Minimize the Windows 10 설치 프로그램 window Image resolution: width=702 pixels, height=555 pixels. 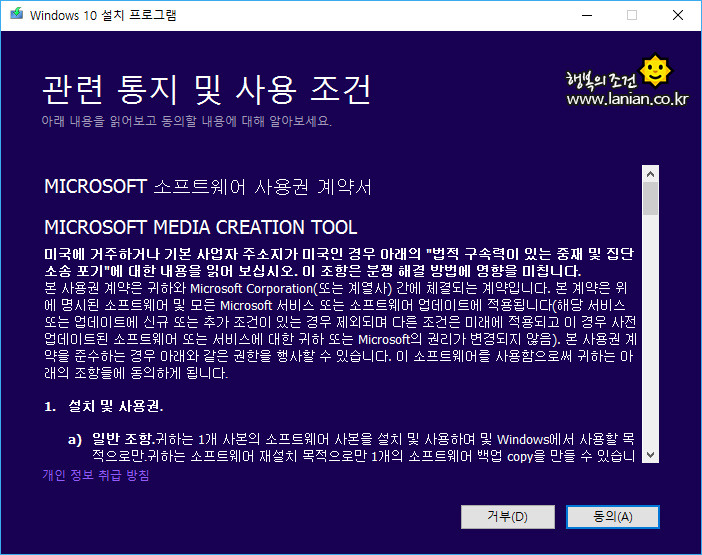coord(587,15)
